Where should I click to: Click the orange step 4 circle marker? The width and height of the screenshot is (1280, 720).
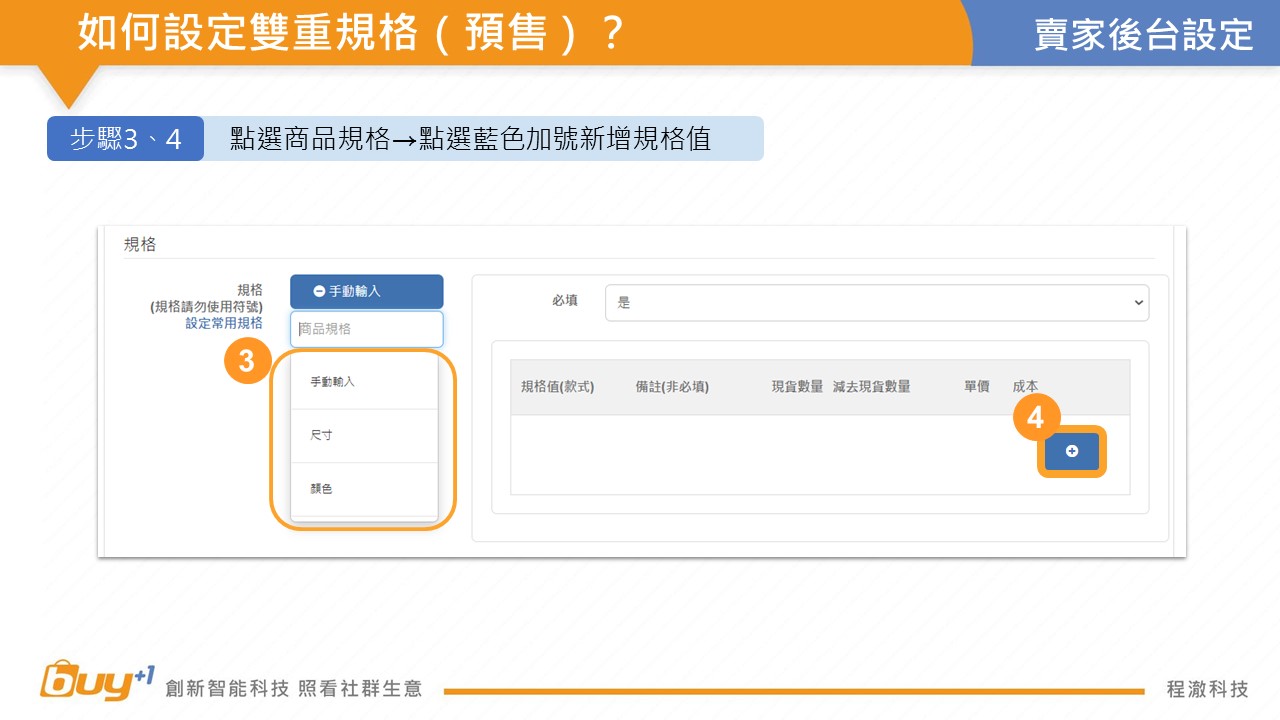(1036, 417)
